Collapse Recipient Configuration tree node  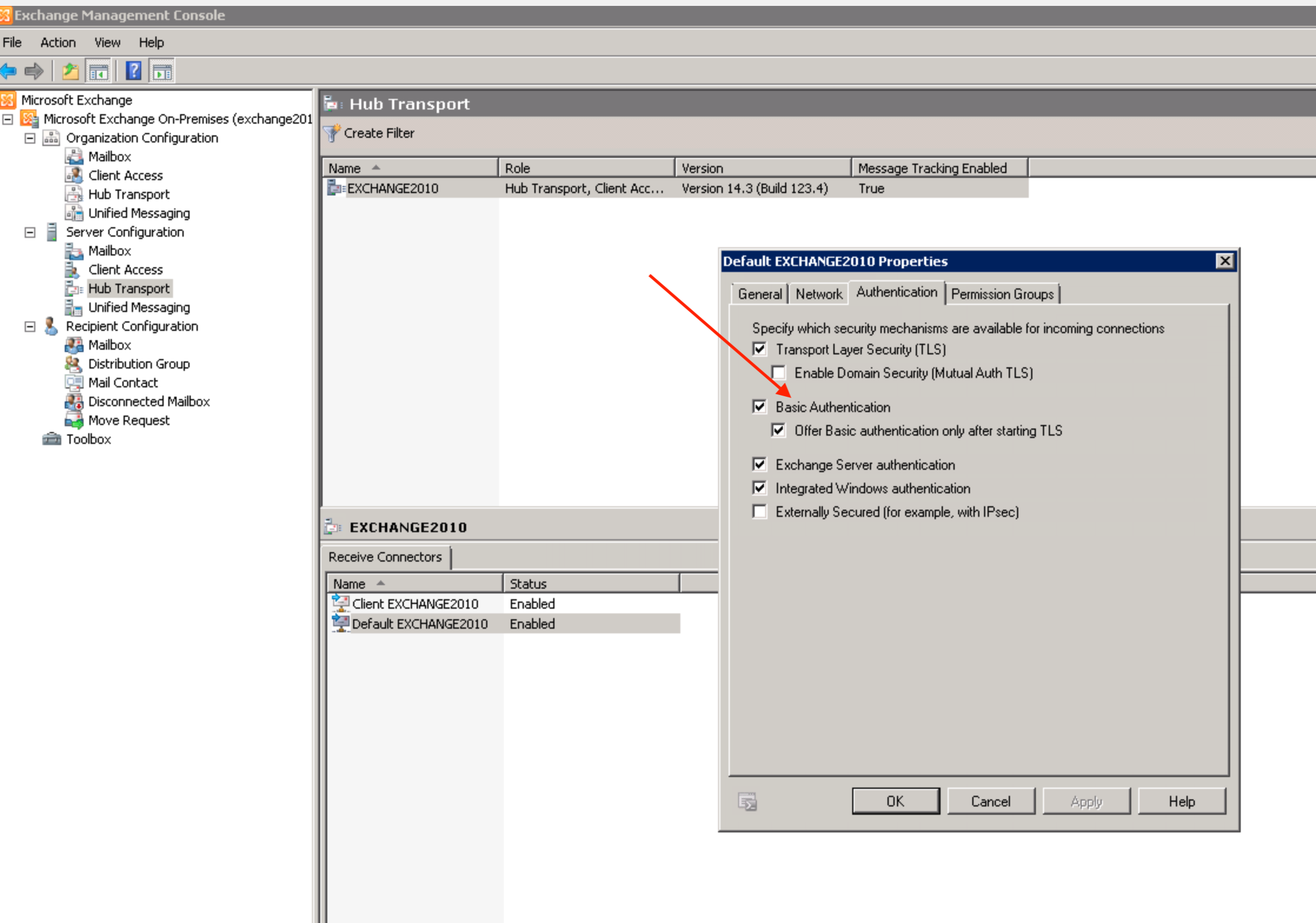pos(30,326)
